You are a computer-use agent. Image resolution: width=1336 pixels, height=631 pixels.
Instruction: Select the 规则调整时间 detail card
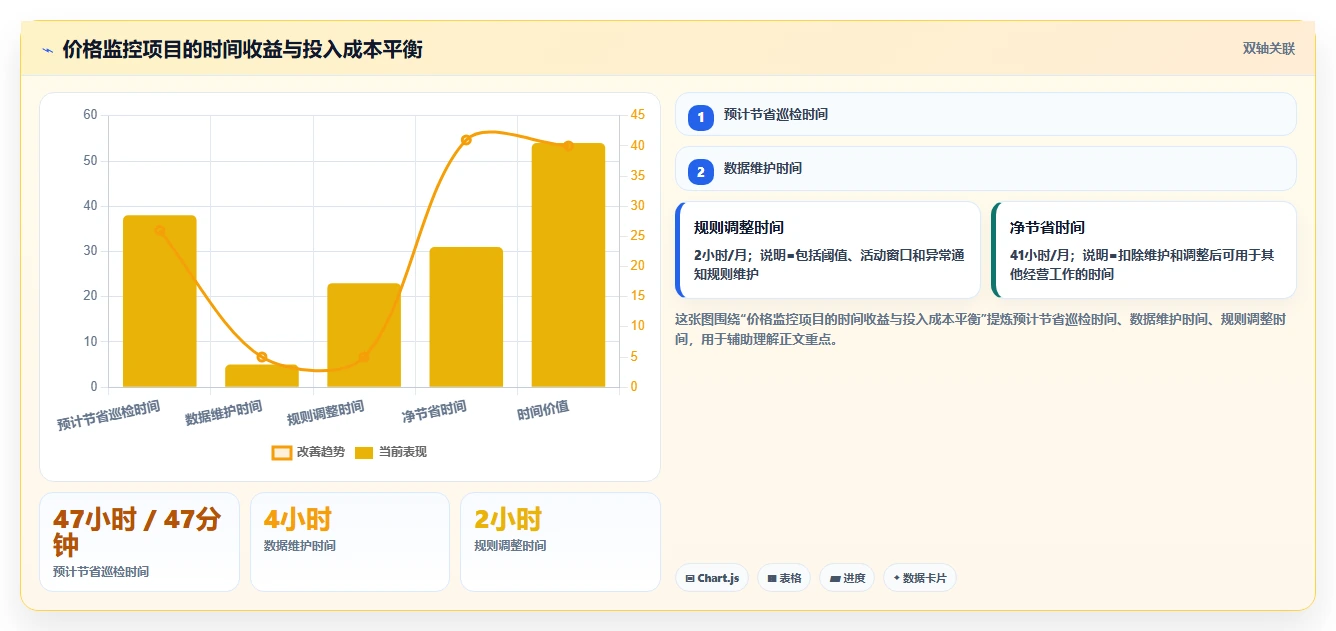coord(828,250)
